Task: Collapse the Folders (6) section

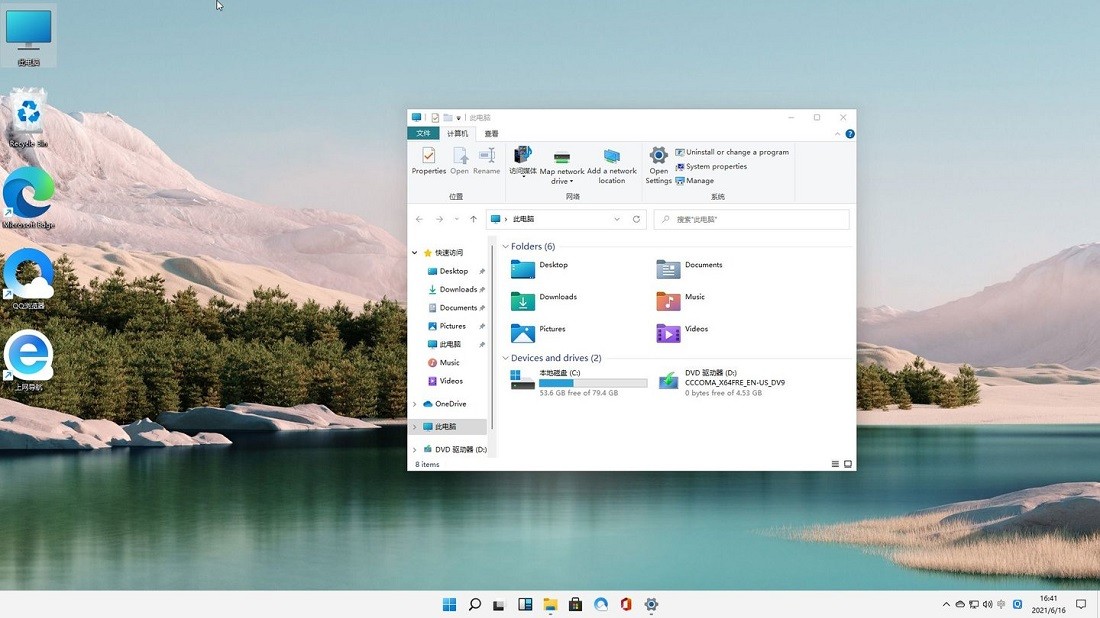Action: 505,246
